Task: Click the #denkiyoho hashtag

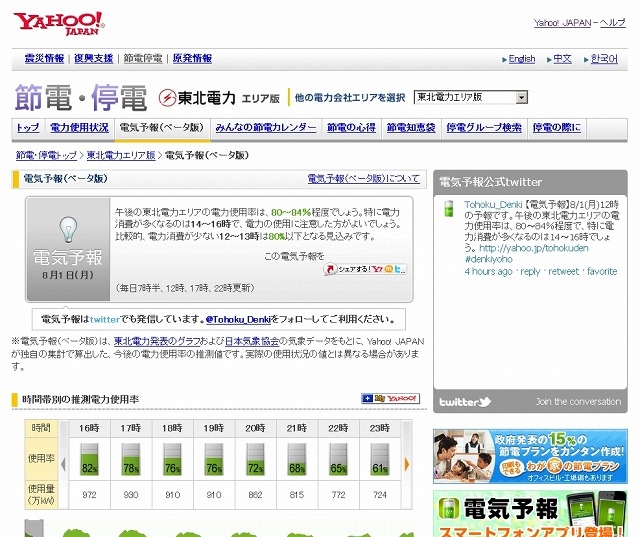Action: click(x=488, y=259)
